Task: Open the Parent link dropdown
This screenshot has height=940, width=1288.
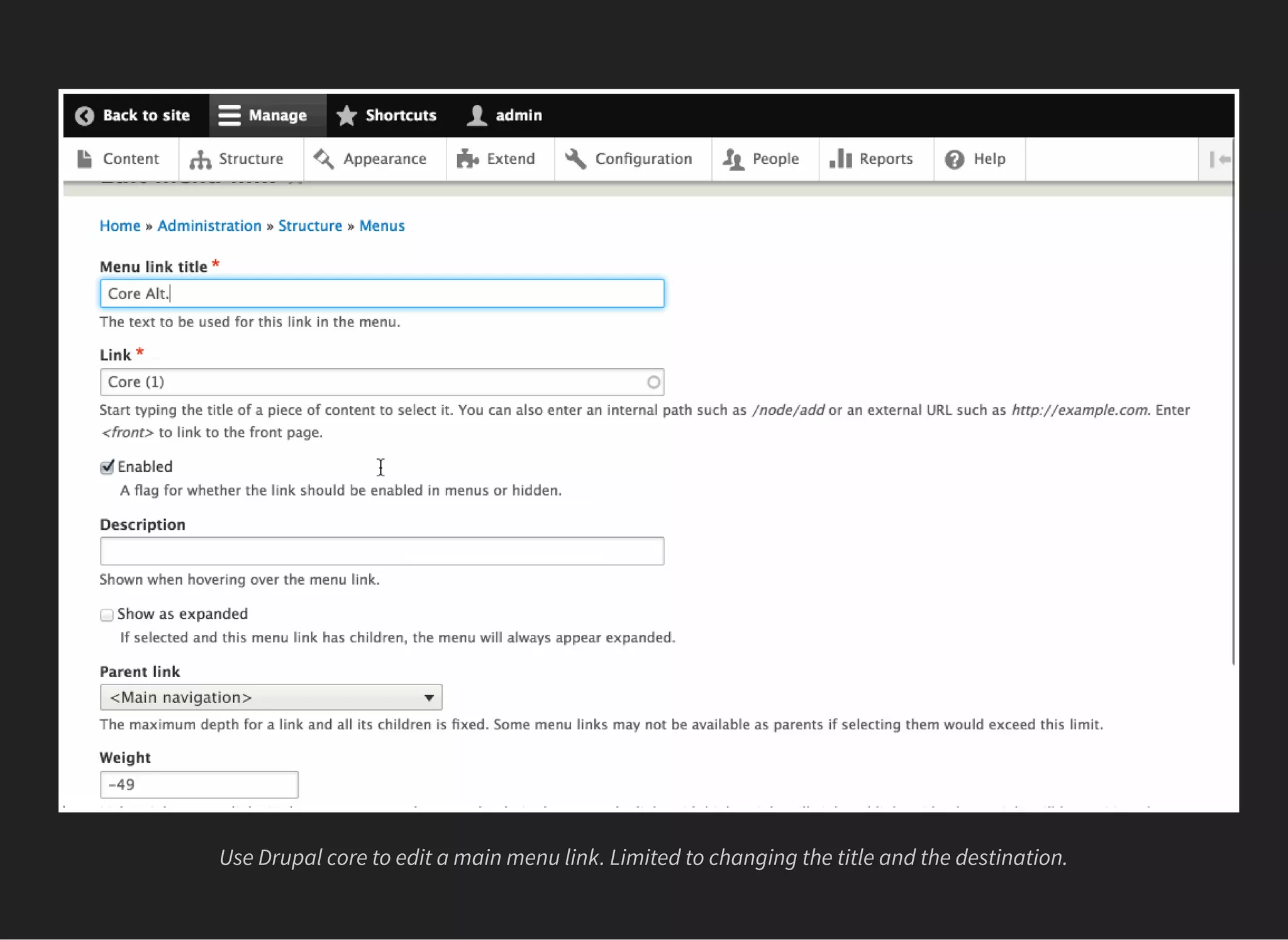Action: [271, 697]
